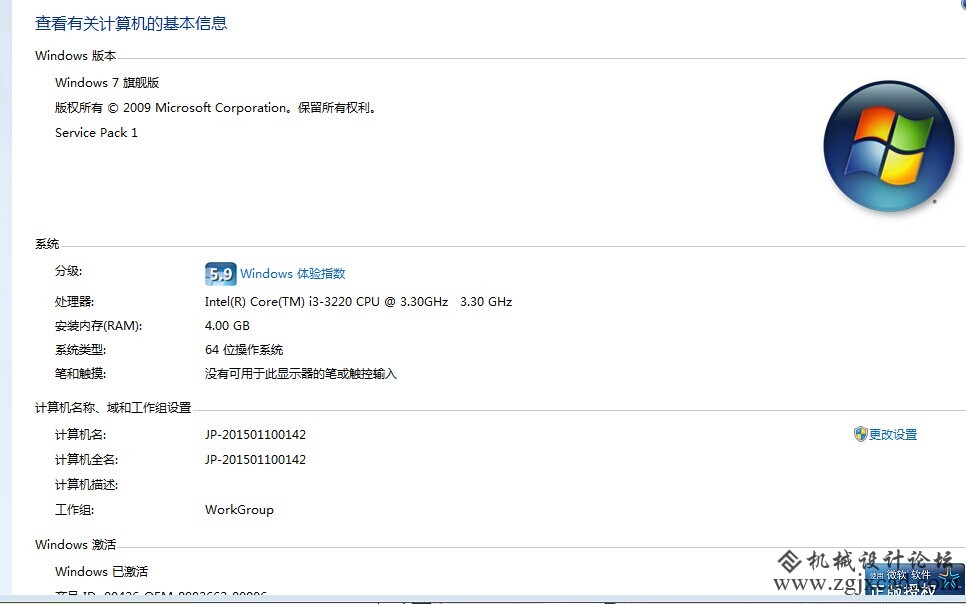The image size is (966, 604).
Task: Select the text Windows 7 旗舰版
Action: pos(107,83)
